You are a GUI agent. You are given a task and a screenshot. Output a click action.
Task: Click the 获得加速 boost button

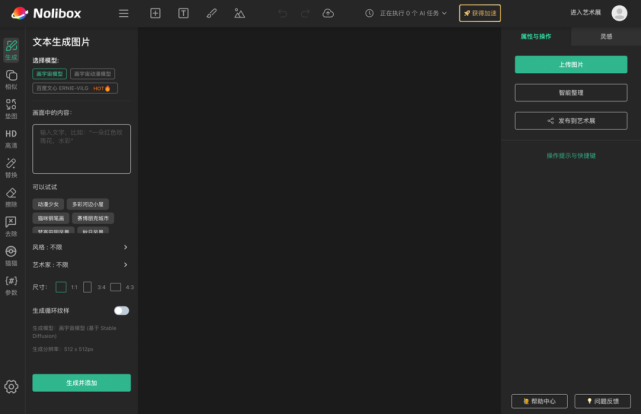pos(480,13)
